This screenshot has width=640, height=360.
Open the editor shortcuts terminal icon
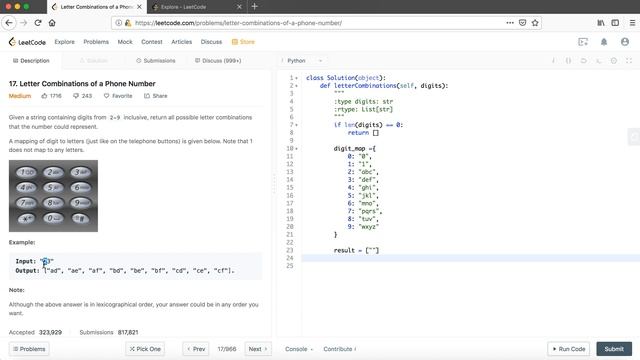[x=598, y=60]
